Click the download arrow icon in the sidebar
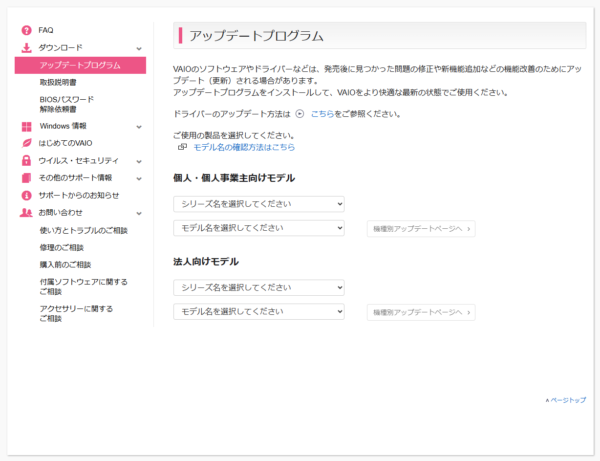This screenshot has height=461, width=600. coord(26,48)
